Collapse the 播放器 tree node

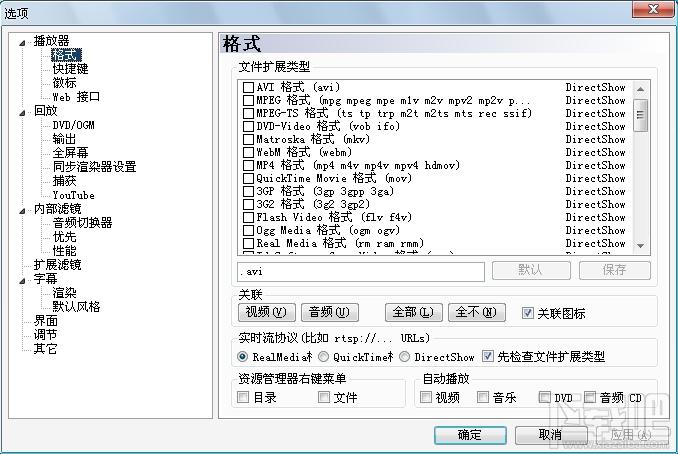[23, 42]
